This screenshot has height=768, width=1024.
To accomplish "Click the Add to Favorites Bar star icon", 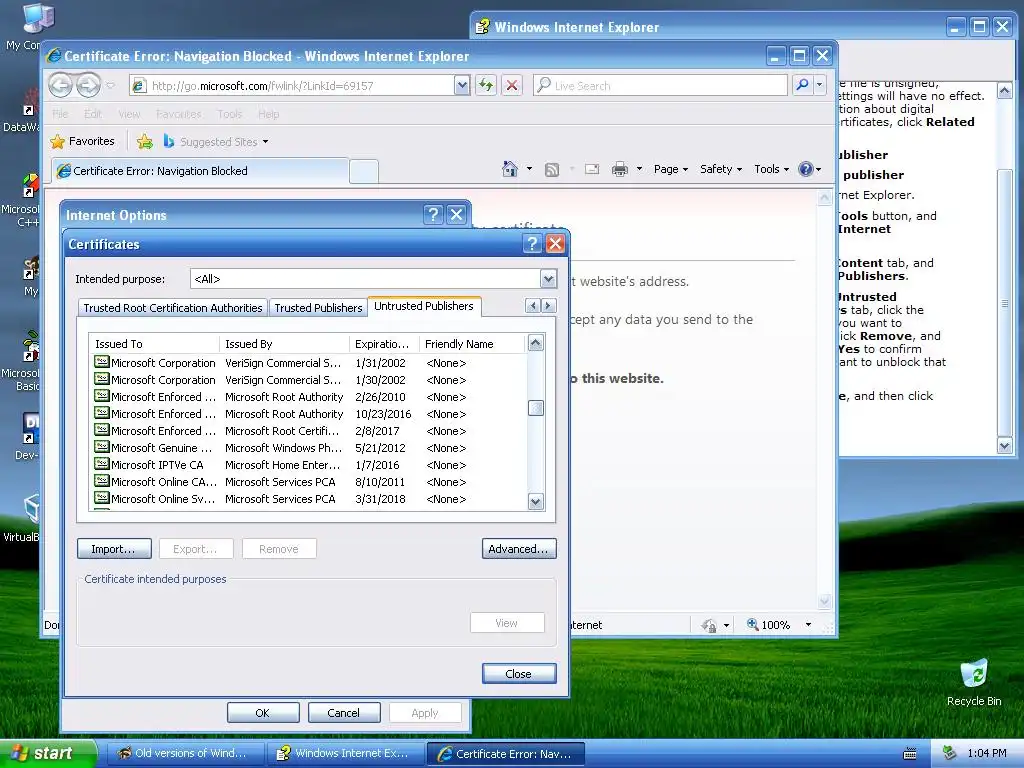I will point(145,141).
